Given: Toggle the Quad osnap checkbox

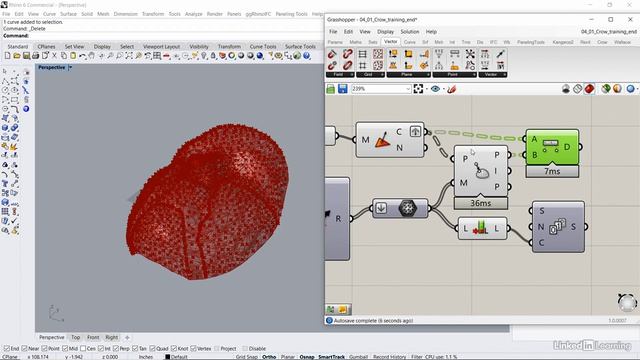Looking at the screenshot, I should 152,348.
